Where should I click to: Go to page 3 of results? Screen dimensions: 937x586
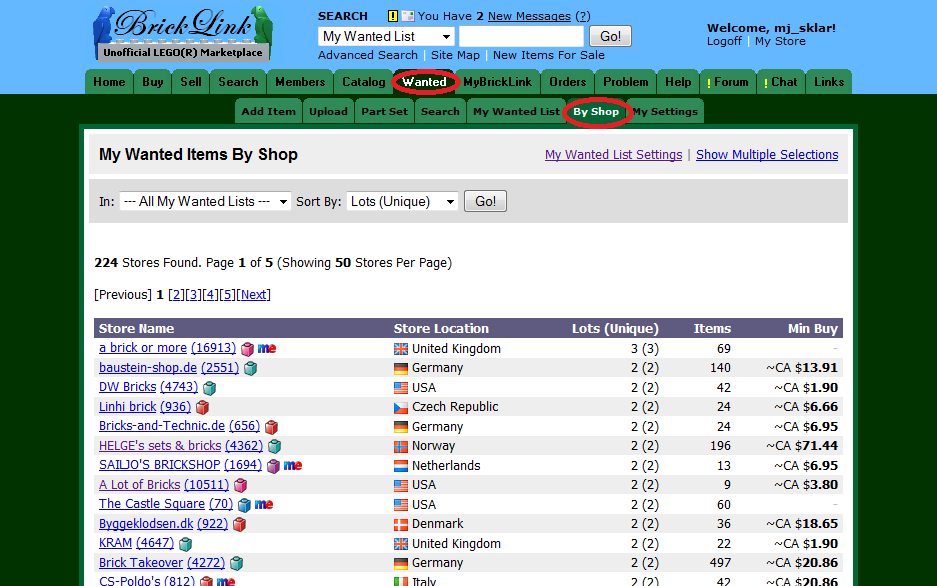(193, 294)
